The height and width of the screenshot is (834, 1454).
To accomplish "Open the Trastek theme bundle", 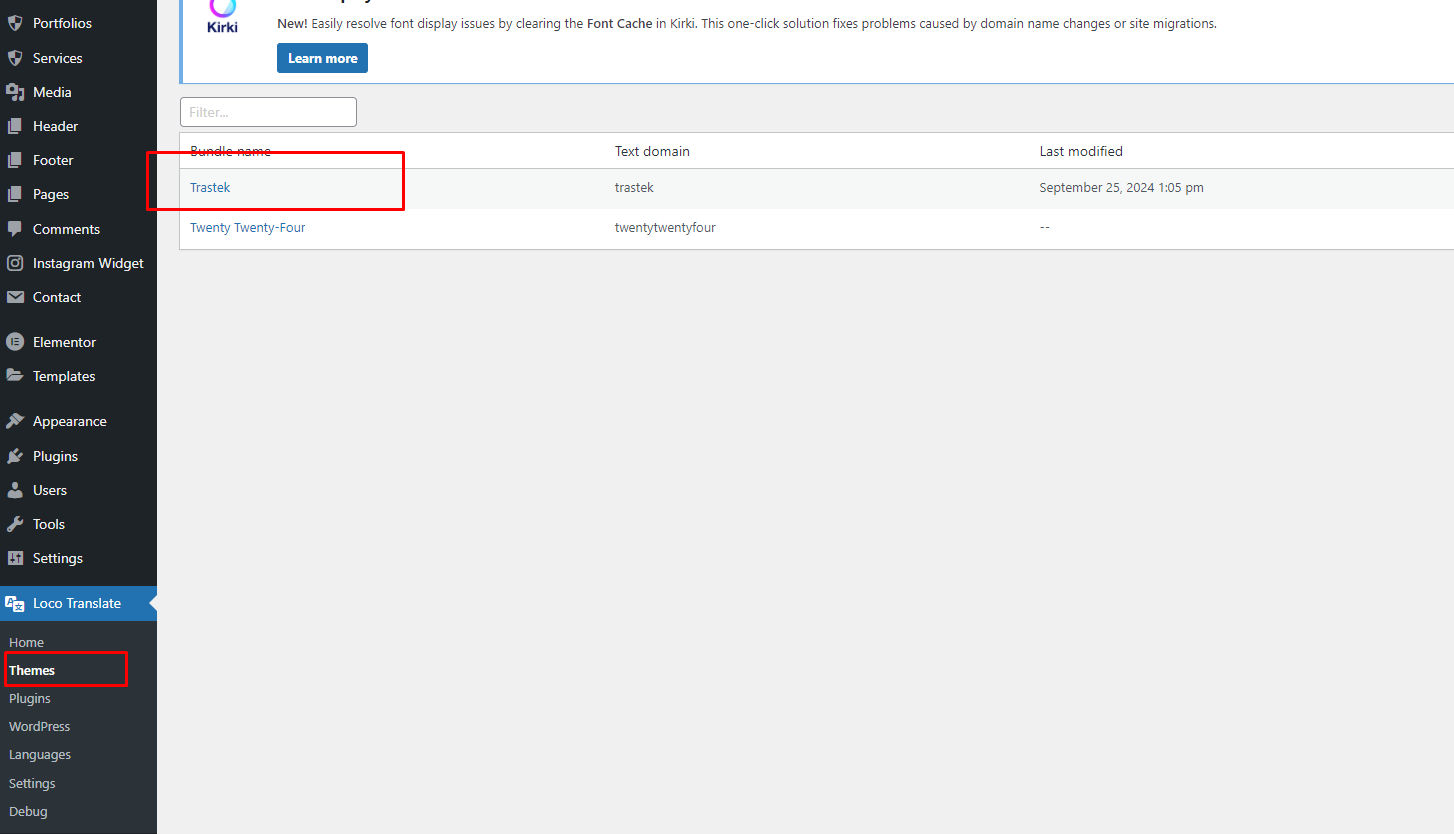I will tap(210, 187).
